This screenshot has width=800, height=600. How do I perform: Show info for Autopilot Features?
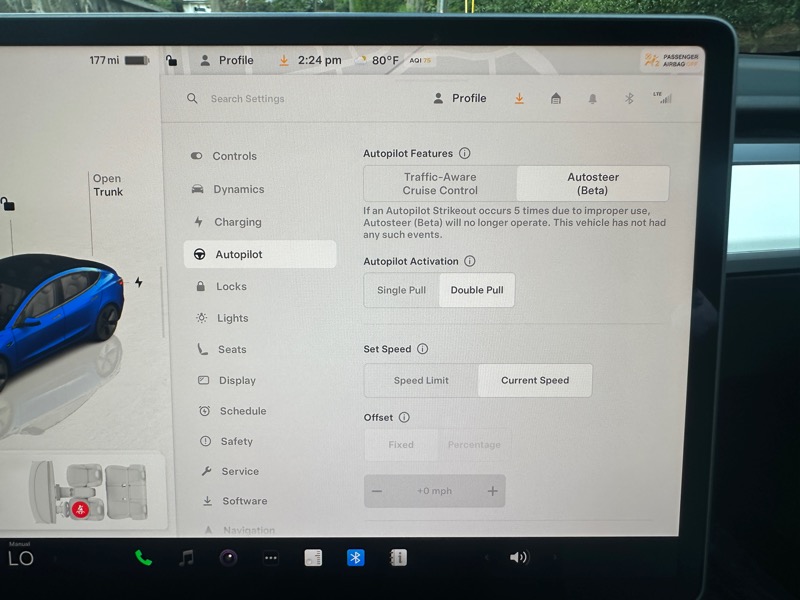pos(464,154)
